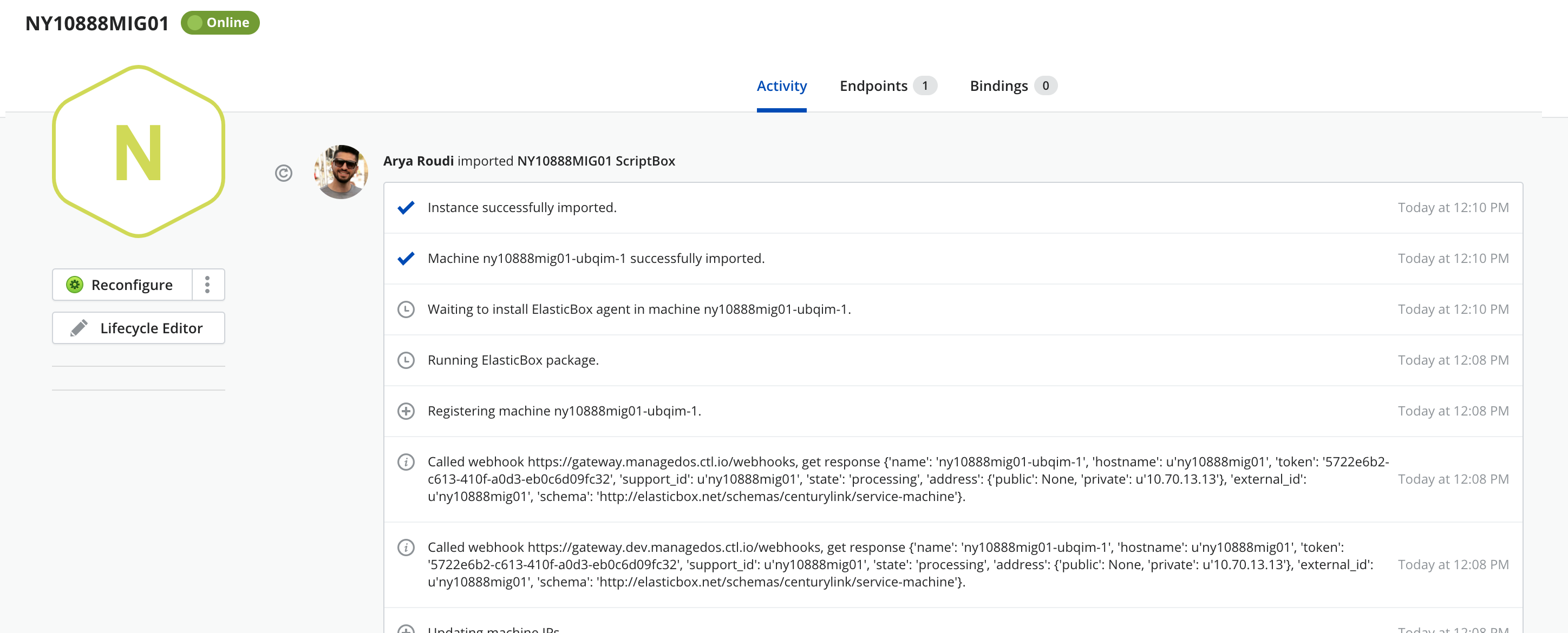This screenshot has height=633, width=1568.
Task: Expand the registering machine activity entry
Action: [x=405, y=411]
